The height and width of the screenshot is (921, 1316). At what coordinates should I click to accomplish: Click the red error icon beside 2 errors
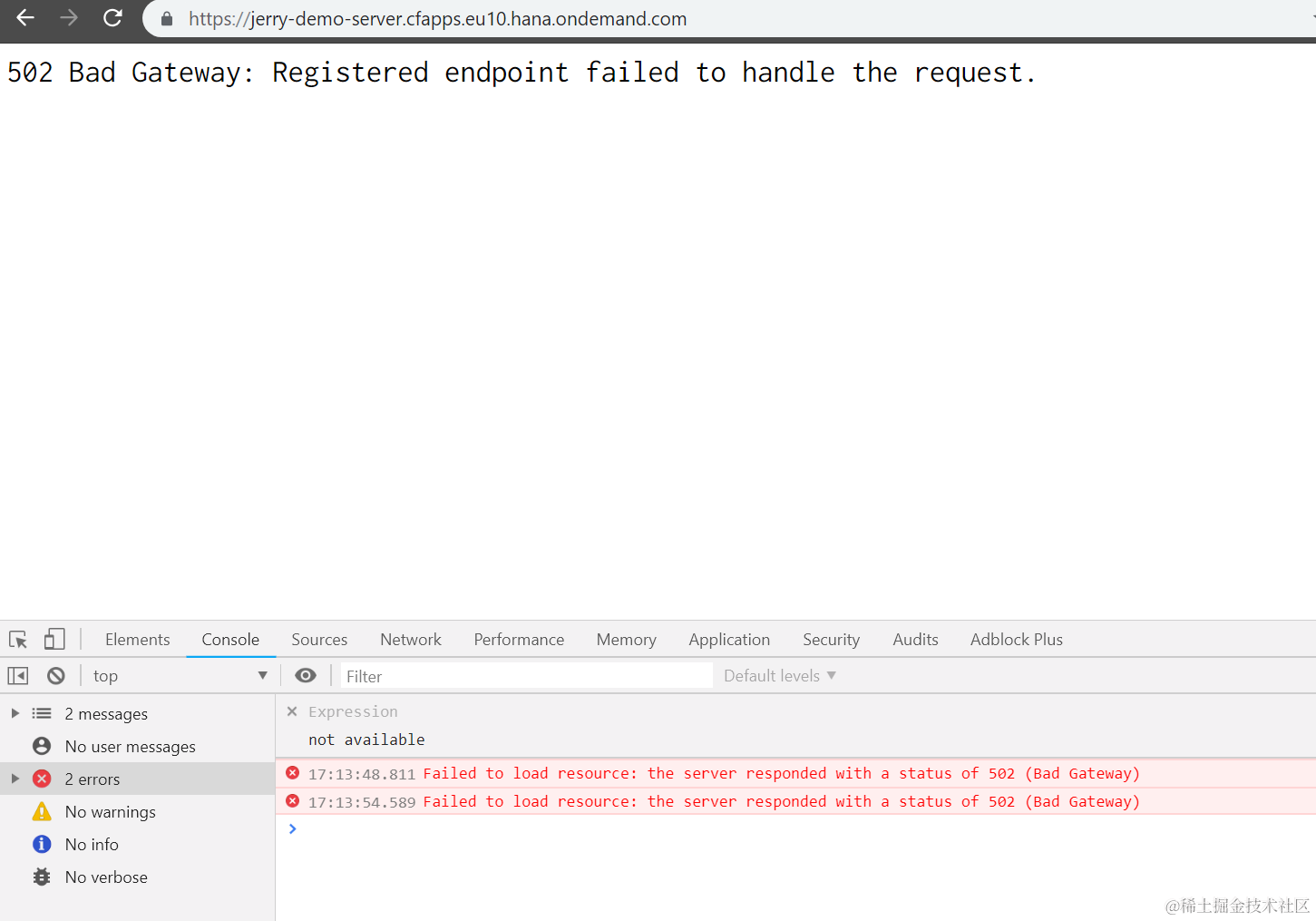point(42,779)
